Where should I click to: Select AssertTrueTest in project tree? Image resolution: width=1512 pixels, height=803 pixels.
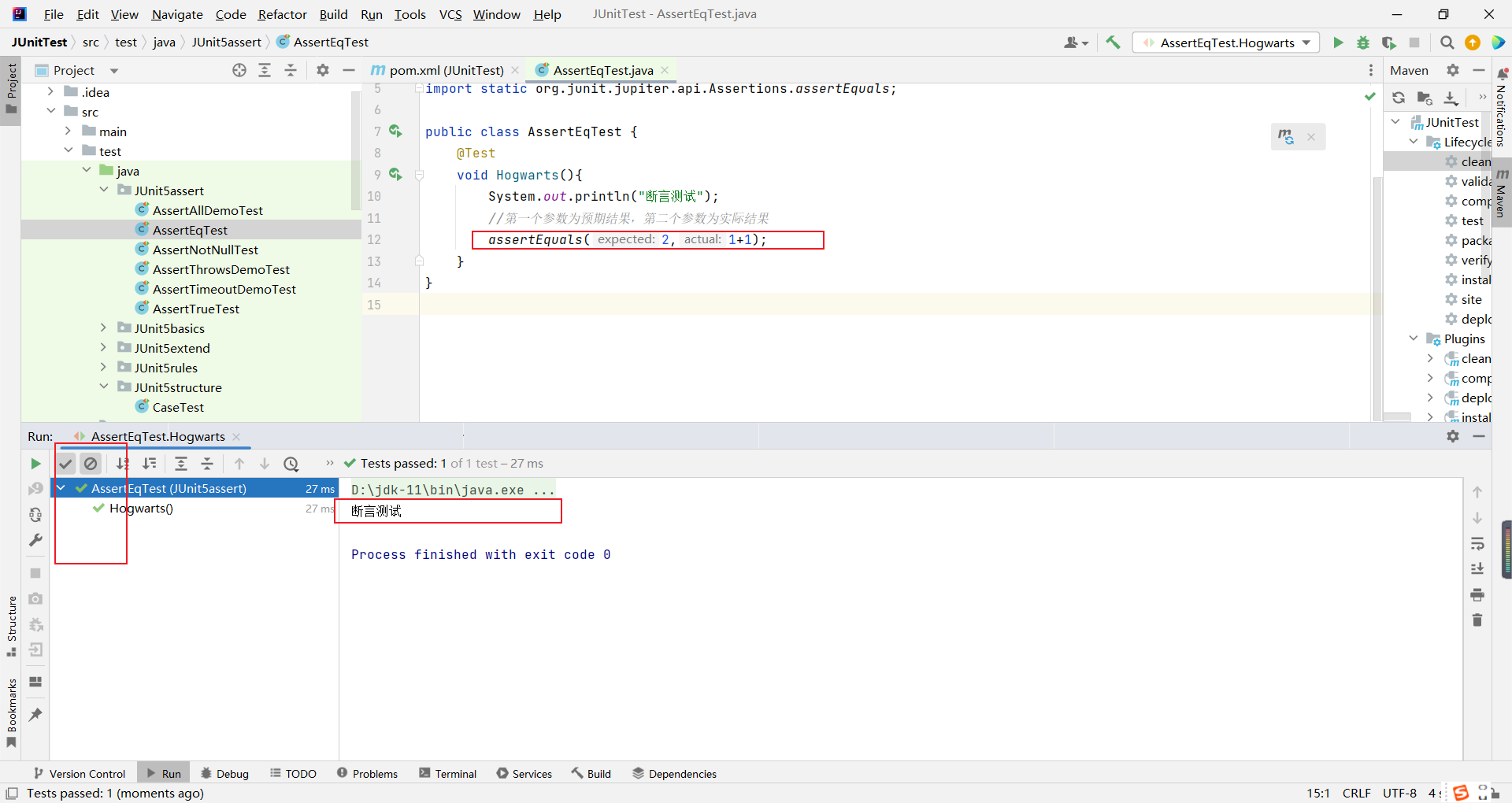point(195,309)
